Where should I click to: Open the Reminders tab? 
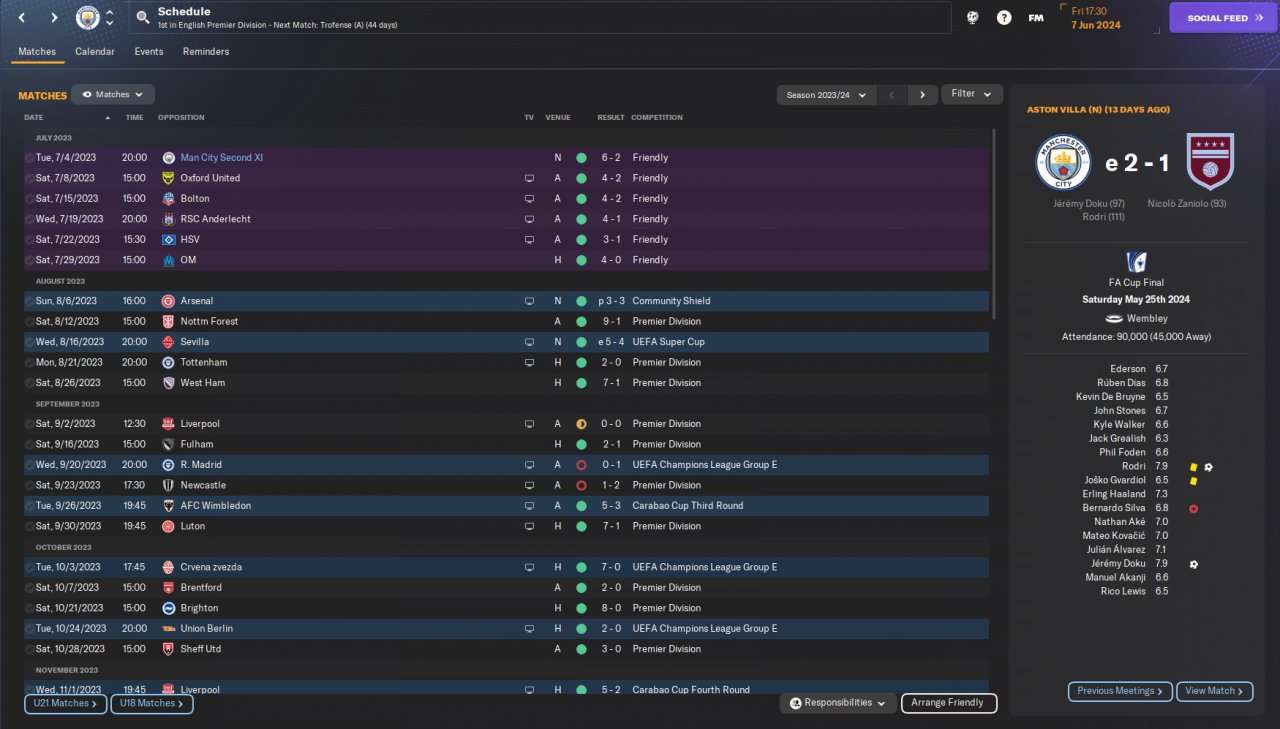(206, 51)
